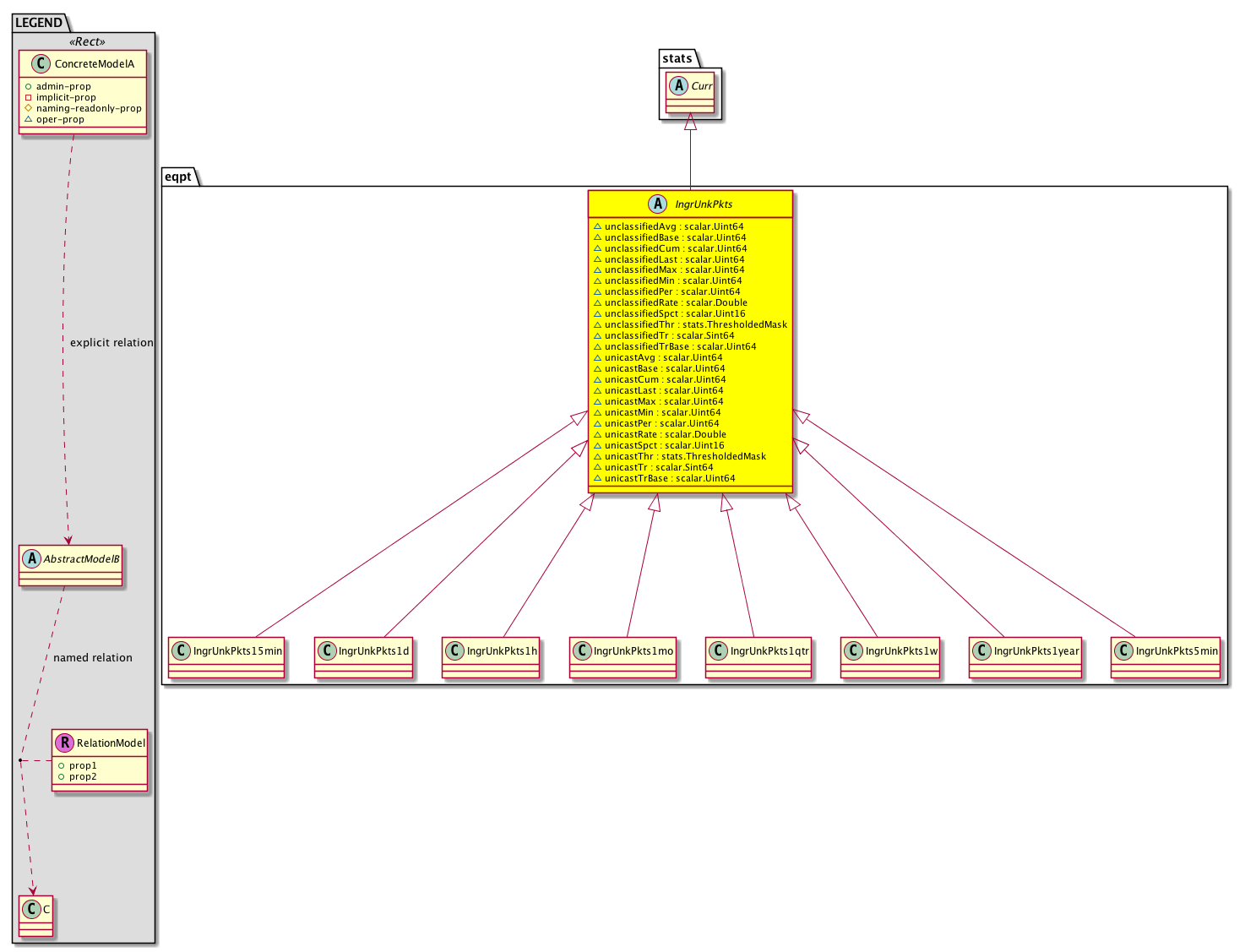The width and height of the screenshot is (1245, 952).
Task: Click the IngrUnkPkts1qtr class name
Action: [769, 650]
